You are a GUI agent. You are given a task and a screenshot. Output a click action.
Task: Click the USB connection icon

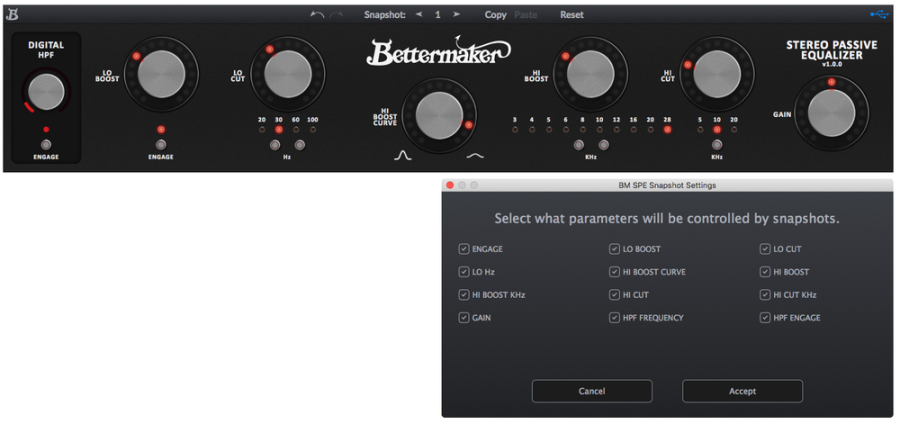[879, 14]
